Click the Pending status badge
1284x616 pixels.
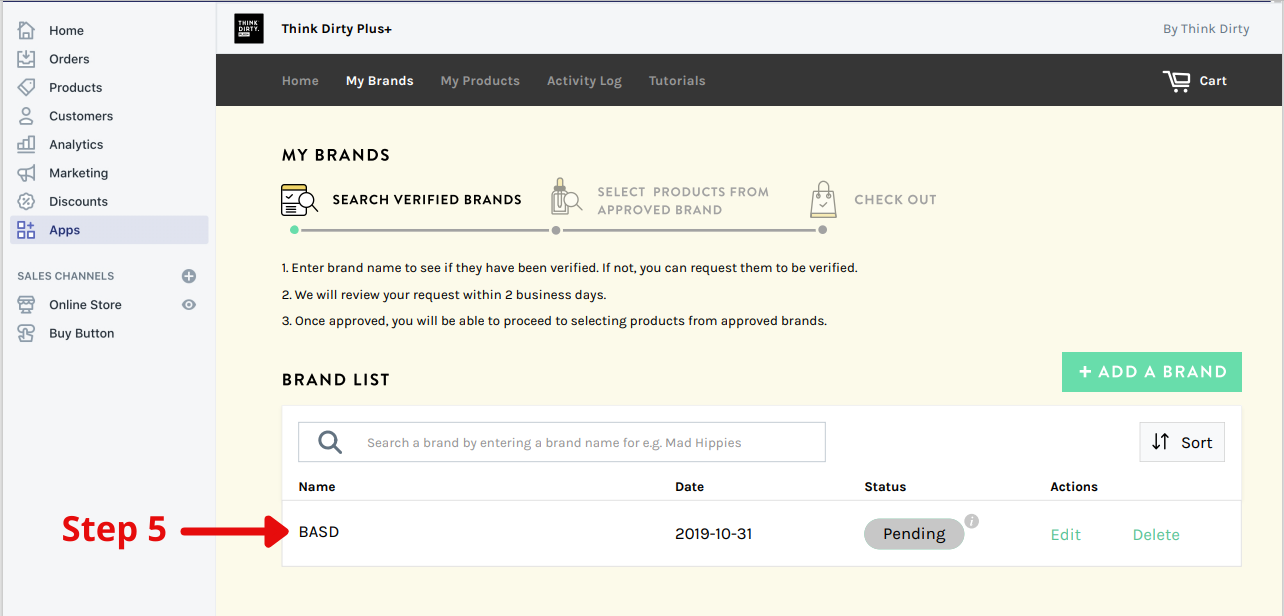(914, 534)
